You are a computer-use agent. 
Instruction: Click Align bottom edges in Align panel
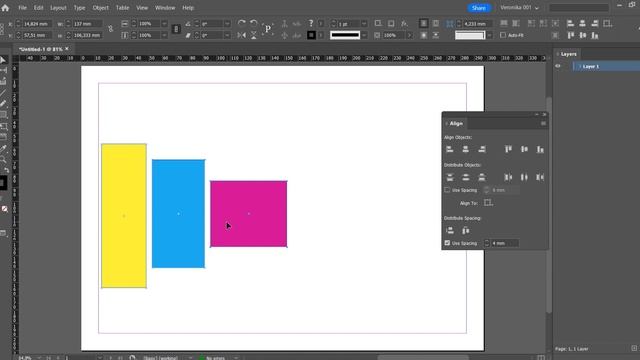pos(540,149)
